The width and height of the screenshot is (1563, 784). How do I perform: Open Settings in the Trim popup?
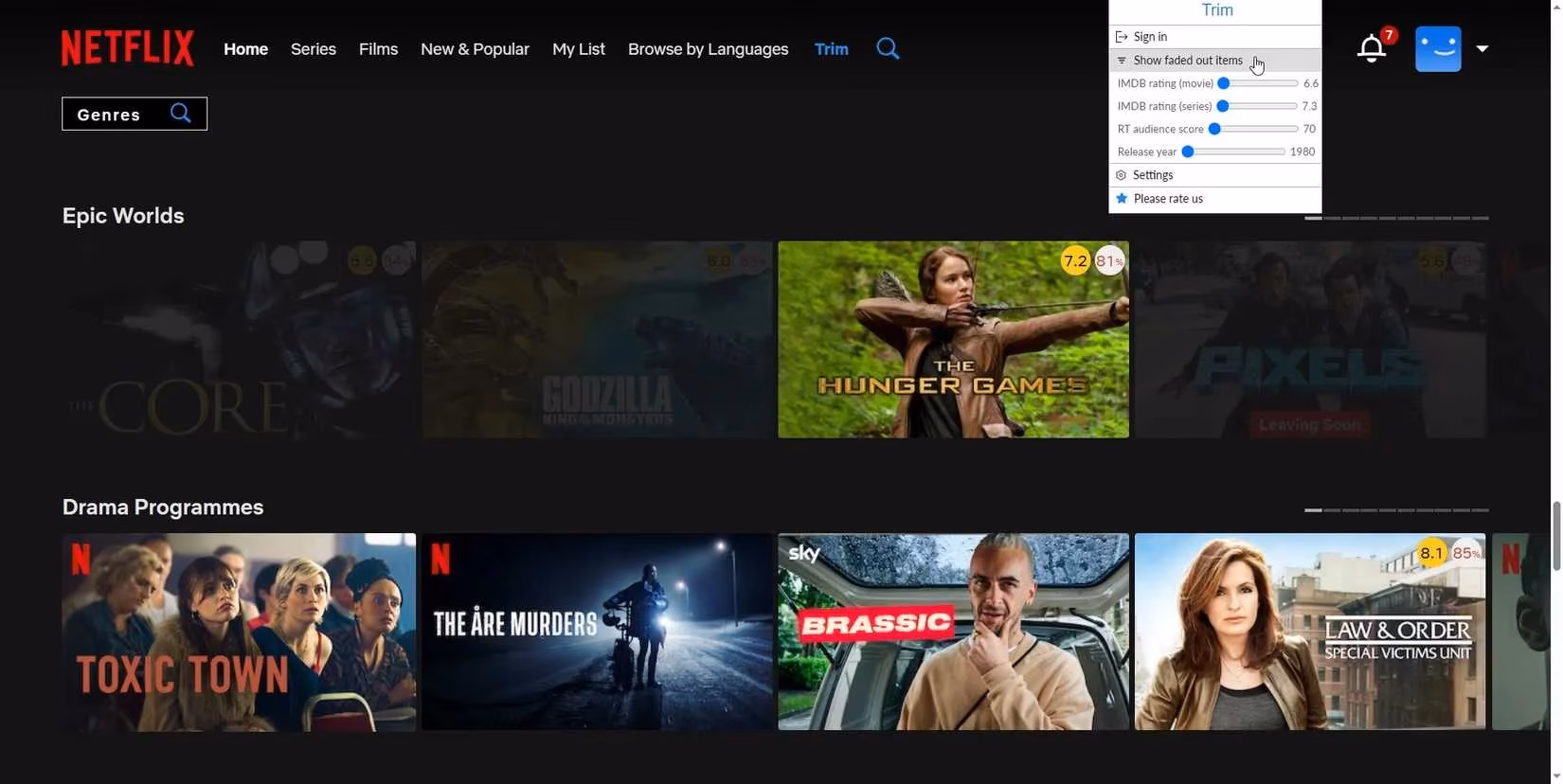1215,175
